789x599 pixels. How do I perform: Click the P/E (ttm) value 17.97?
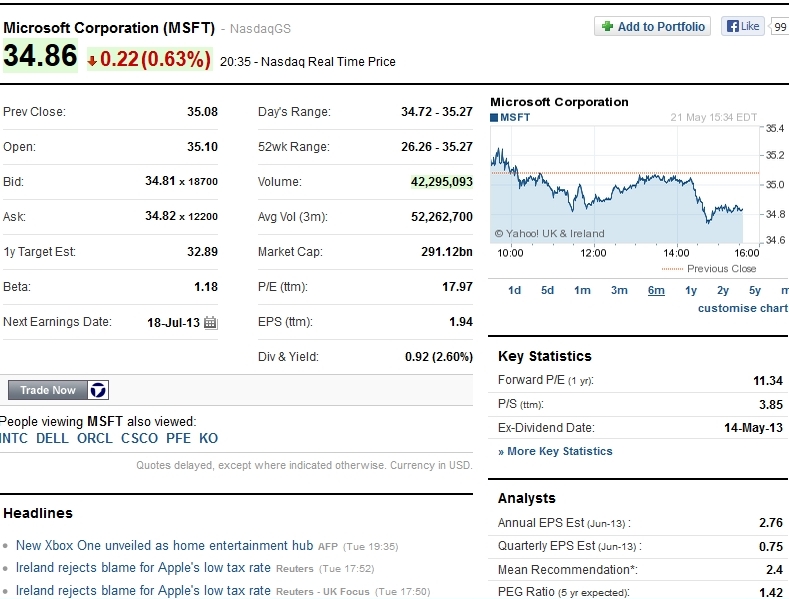(x=457, y=287)
